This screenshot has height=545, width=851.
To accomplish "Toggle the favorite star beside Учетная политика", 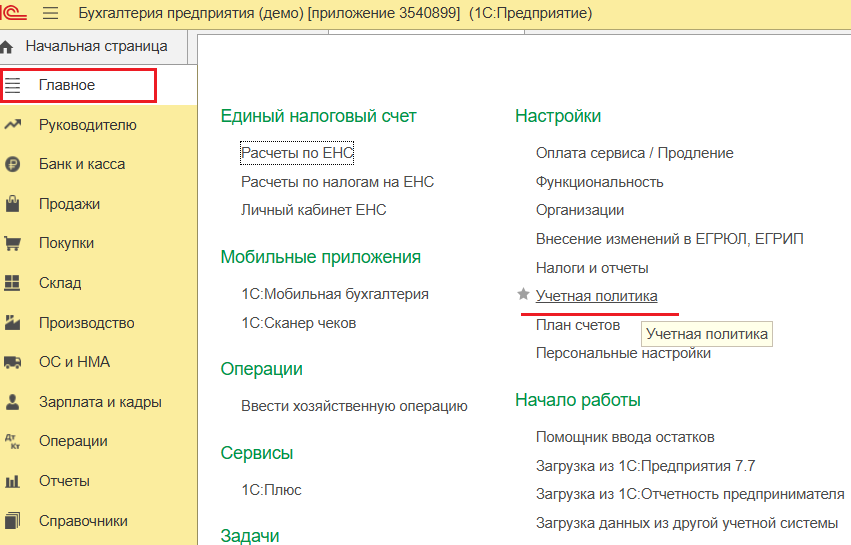I will tap(523, 294).
